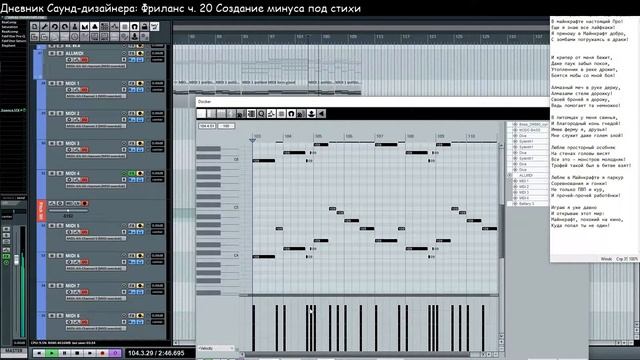Start playback with the green play button

pos(52,353)
